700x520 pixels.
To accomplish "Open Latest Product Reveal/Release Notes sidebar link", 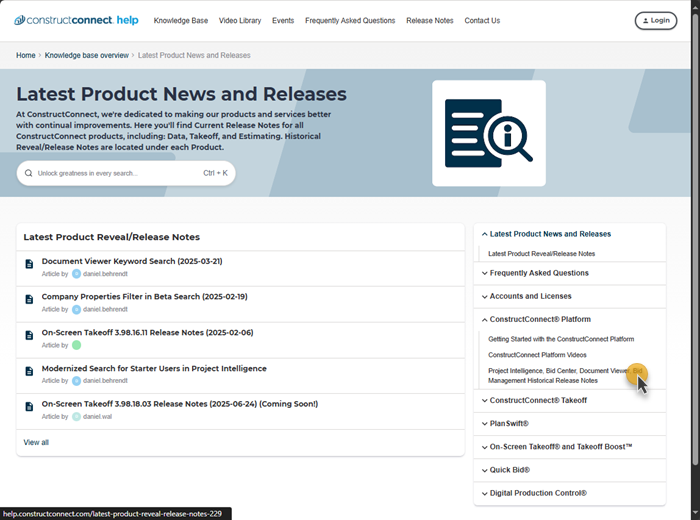I will [x=541, y=254].
